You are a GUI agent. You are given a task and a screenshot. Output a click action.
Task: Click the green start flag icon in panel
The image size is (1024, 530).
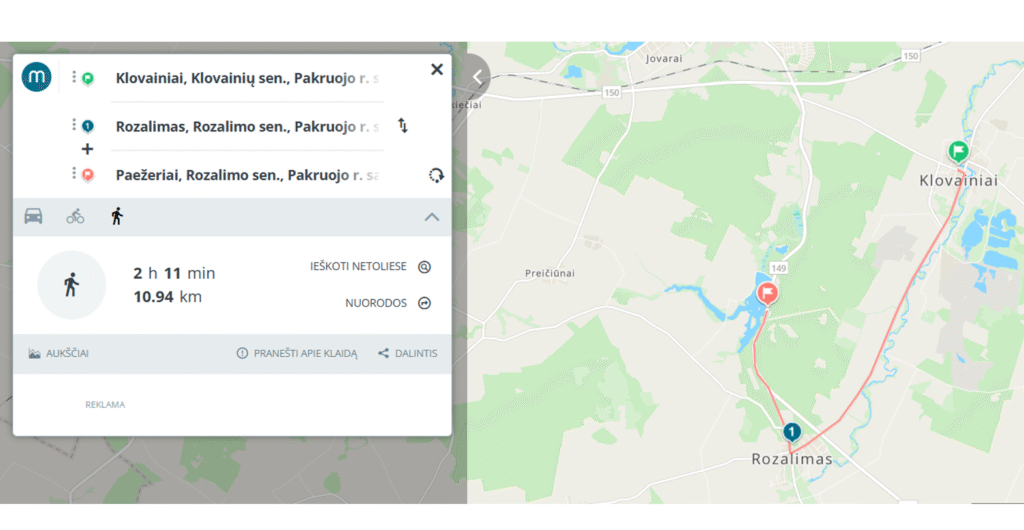(88, 78)
